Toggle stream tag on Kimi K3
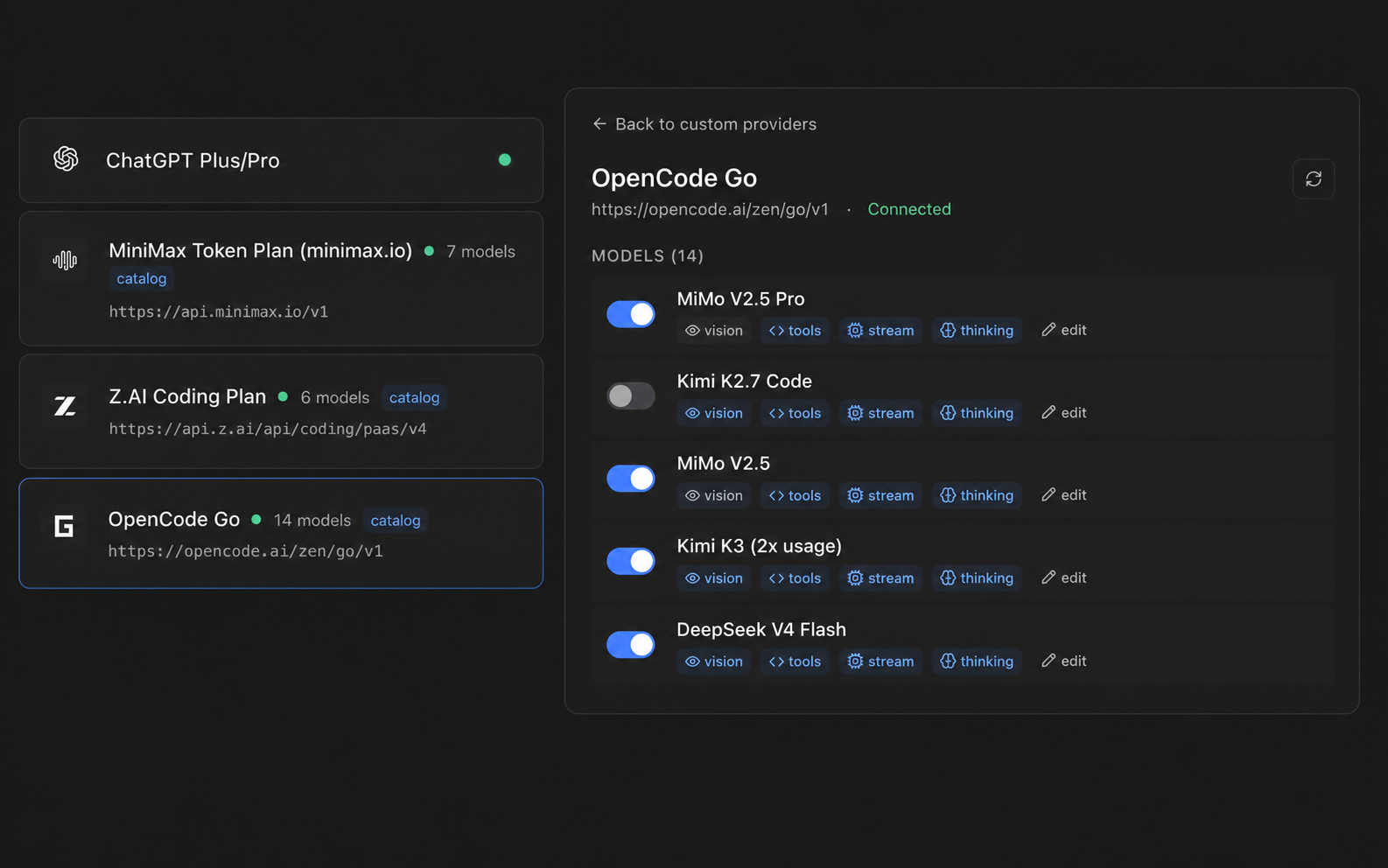Image resolution: width=1388 pixels, height=868 pixels. click(x=880, y=577)
